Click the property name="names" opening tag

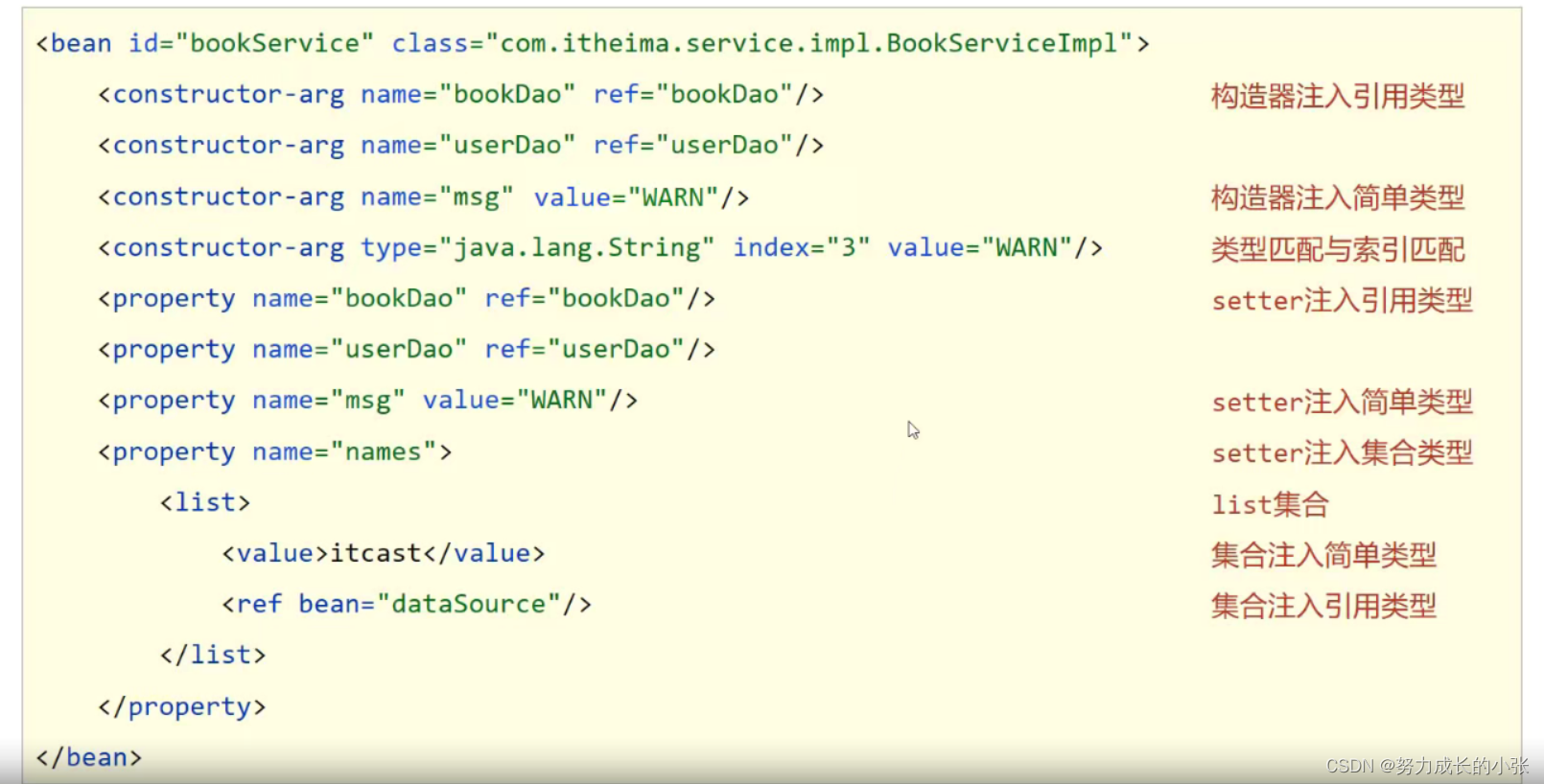[x=274, y=452]
